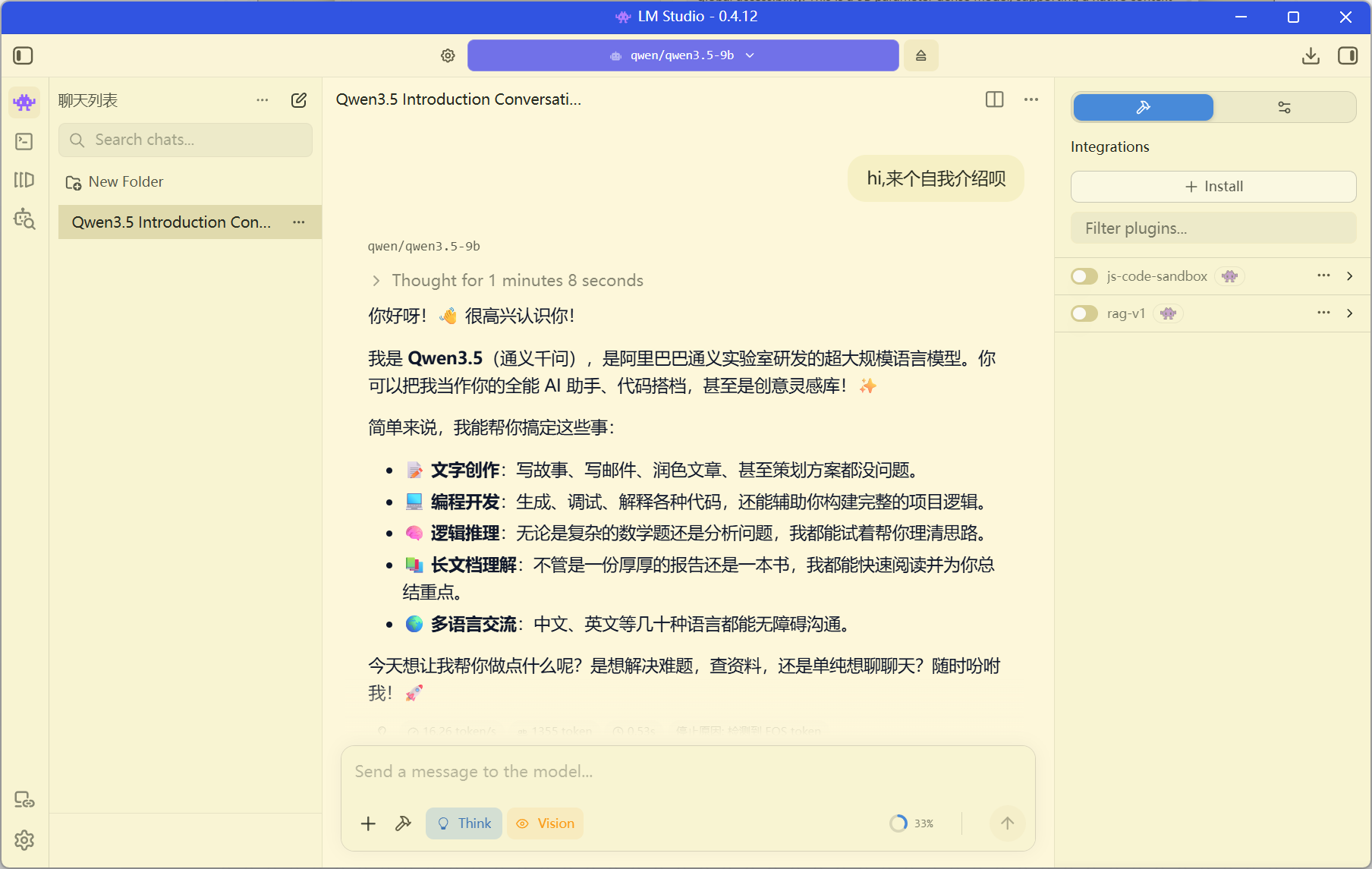Create a new chat with the compose icon
This screenshot has width=1372, height=869.
click(299, 100)
